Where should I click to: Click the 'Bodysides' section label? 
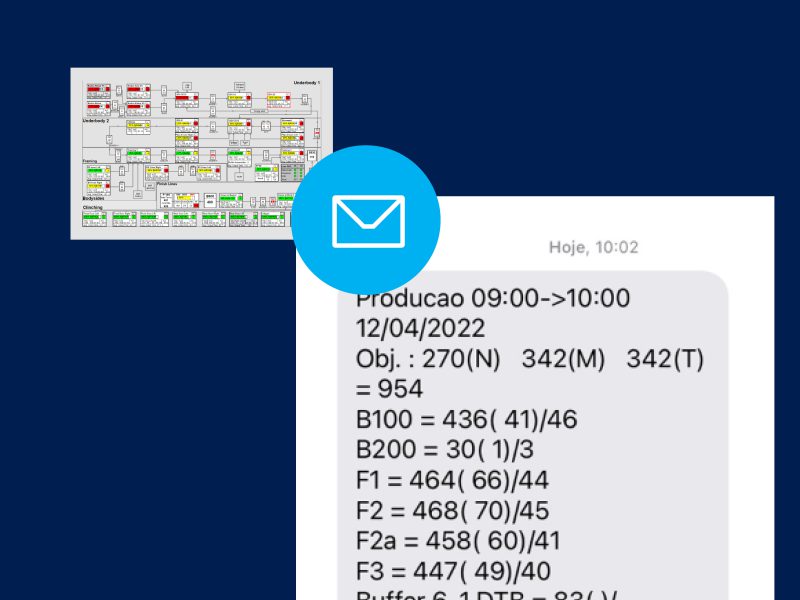[x=93, y=198]
